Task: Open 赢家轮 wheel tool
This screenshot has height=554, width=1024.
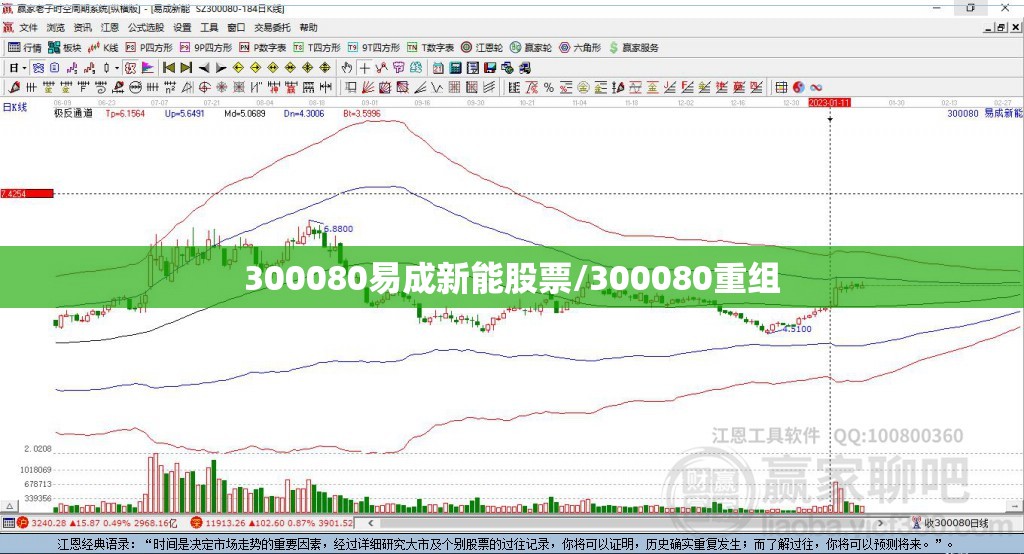Action: point(531,48)
